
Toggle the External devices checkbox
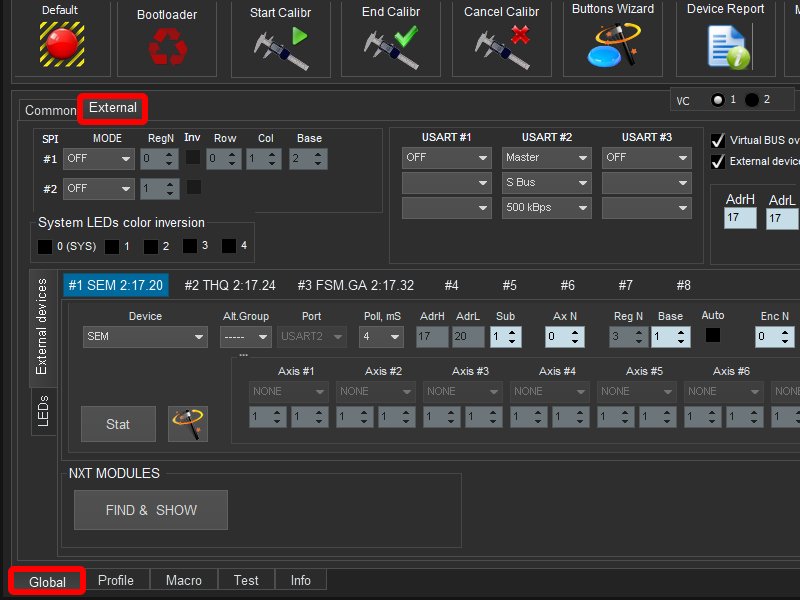[717, 162]
